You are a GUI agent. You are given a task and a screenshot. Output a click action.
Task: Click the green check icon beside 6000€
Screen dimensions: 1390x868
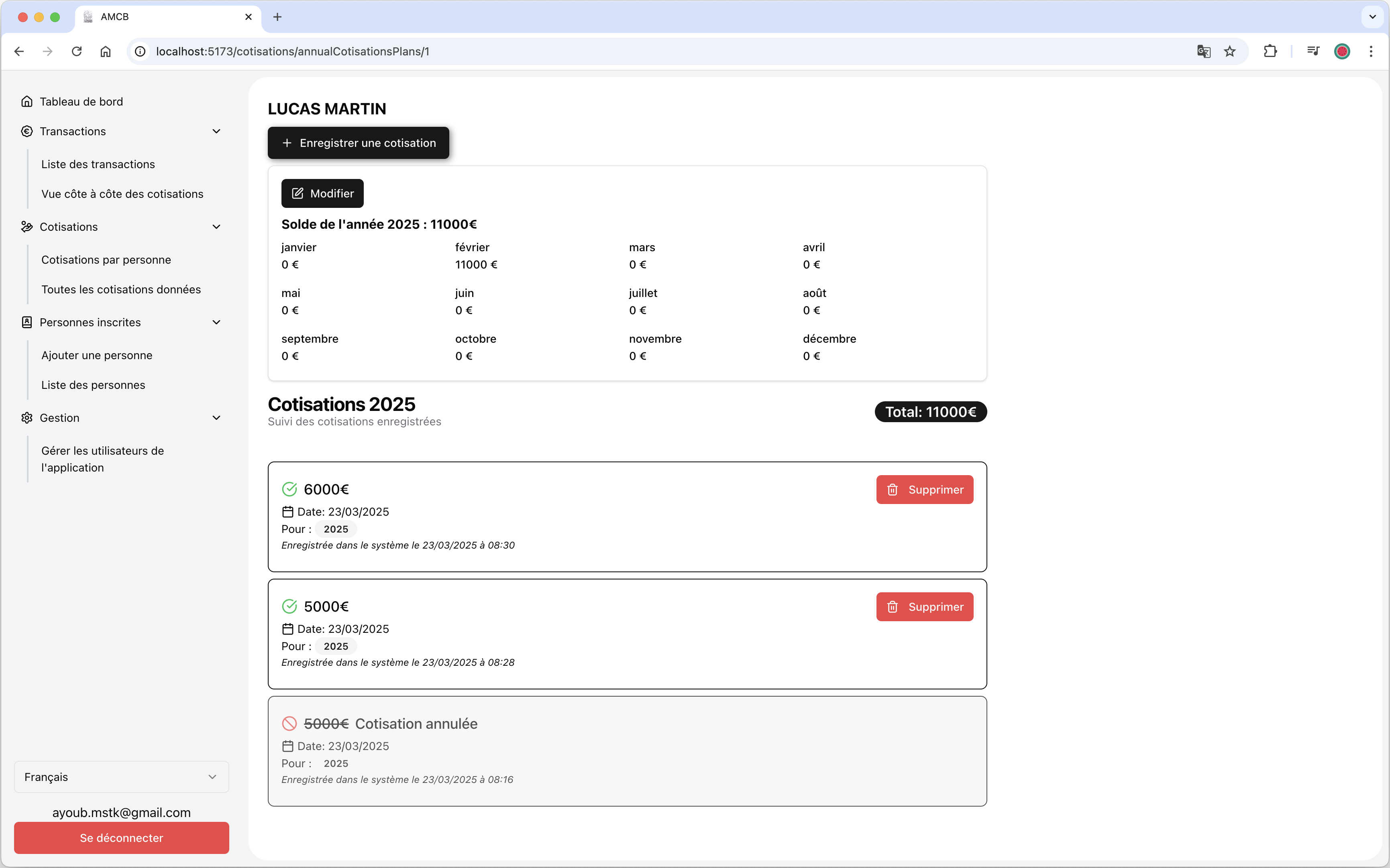(x=289, y=489)
